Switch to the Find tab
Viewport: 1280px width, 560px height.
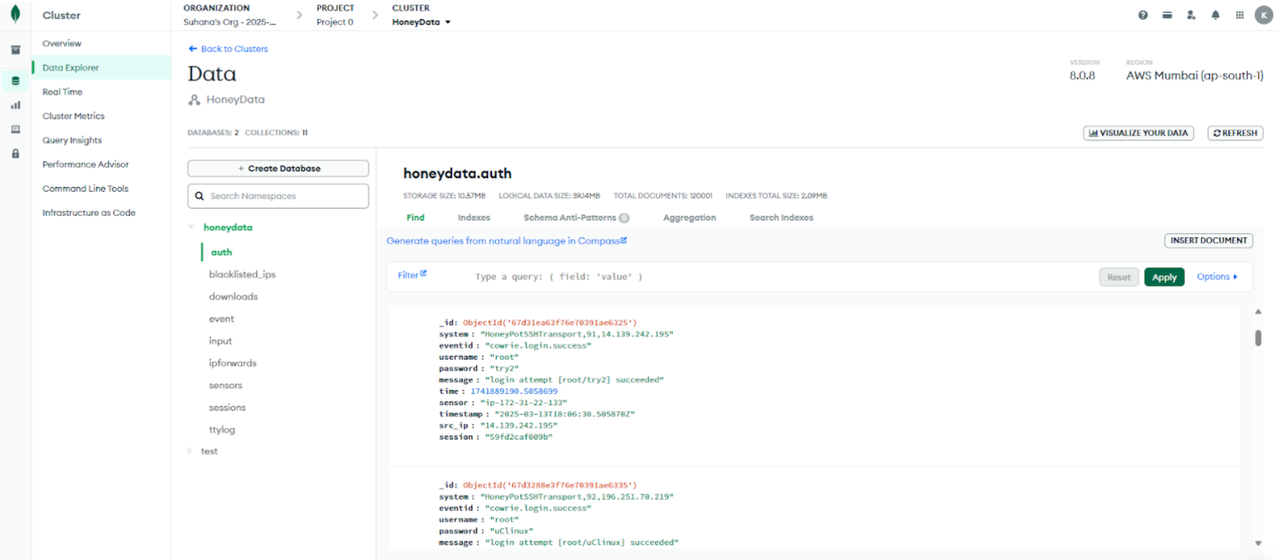point(415,217)
